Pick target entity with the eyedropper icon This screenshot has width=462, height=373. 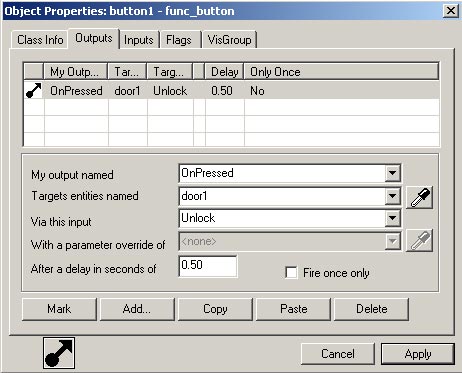[419, 198]
